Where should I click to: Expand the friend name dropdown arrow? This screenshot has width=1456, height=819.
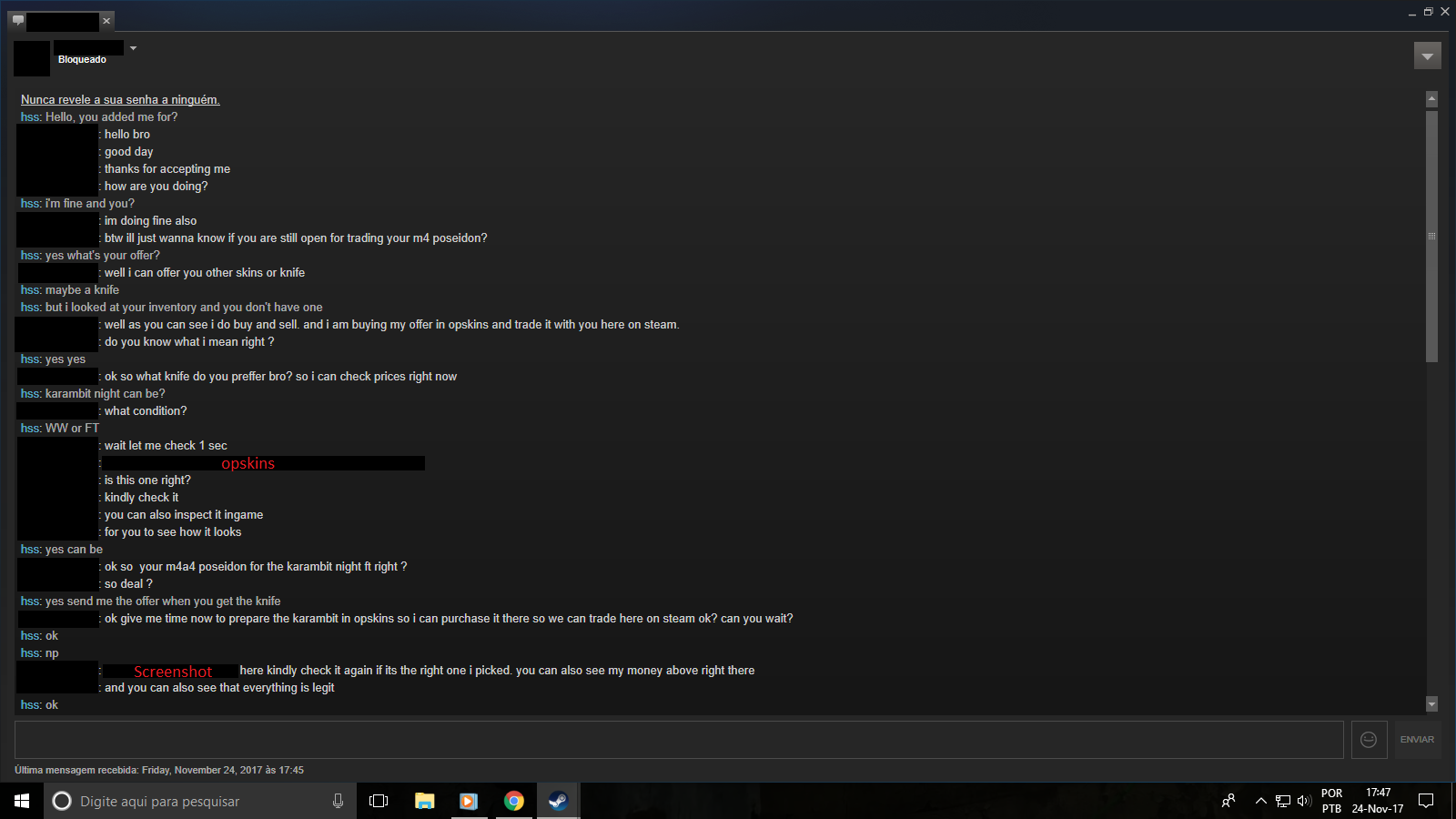(133, 48)
